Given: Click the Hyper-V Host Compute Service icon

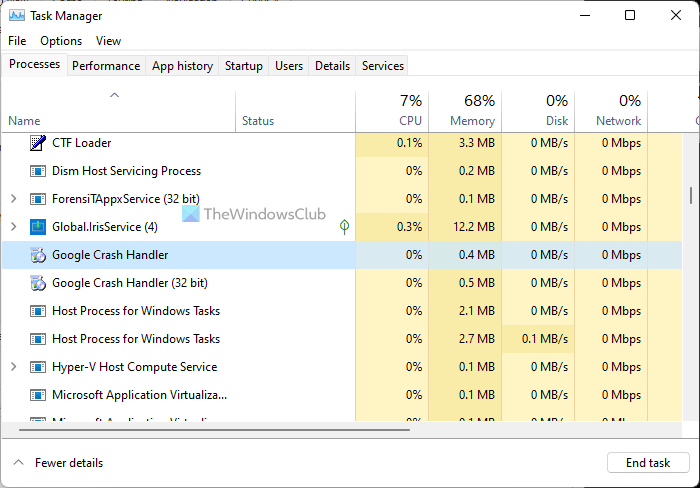Looking at the screenshot, I should (x=38, y=367).
